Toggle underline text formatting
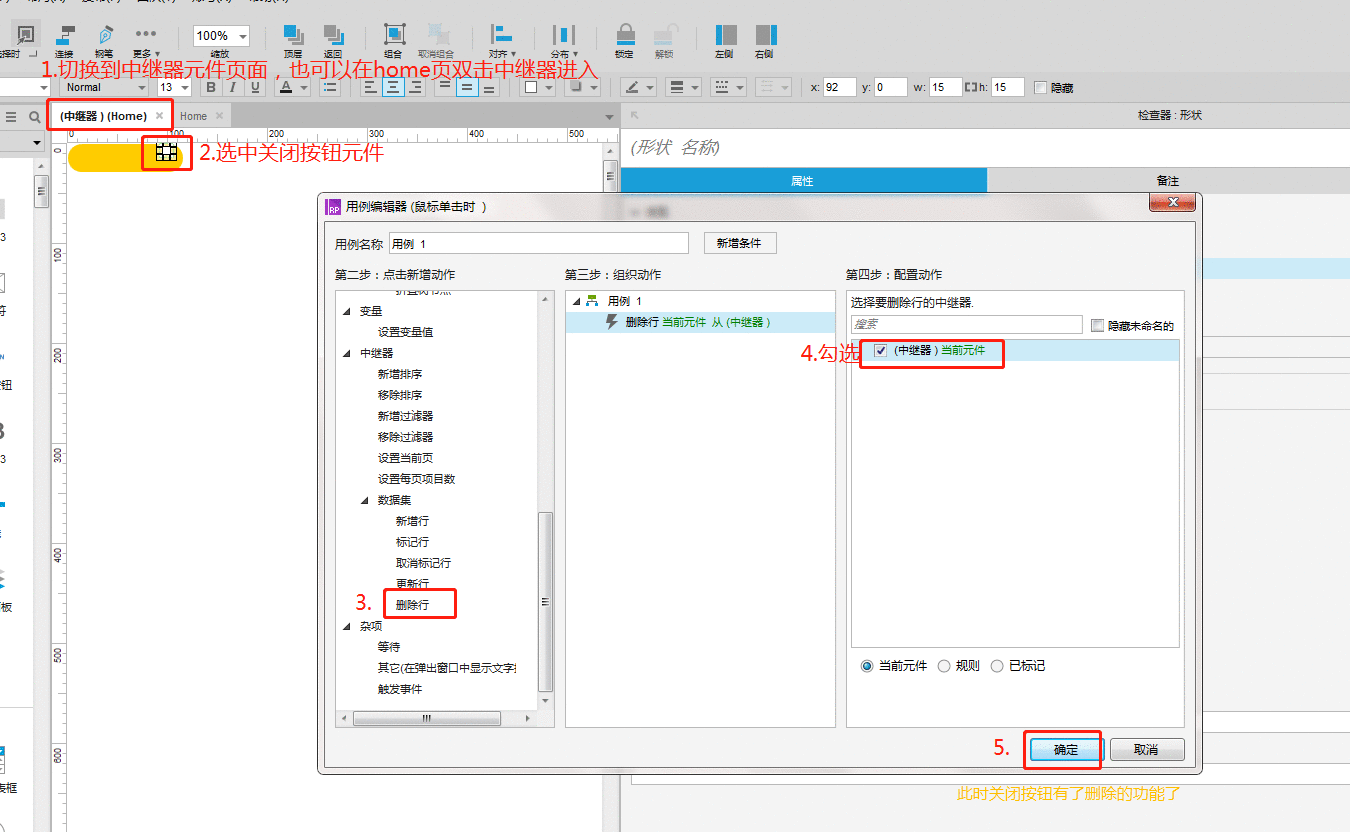This screenshot has height=832, width=1350. coord(255,87)
